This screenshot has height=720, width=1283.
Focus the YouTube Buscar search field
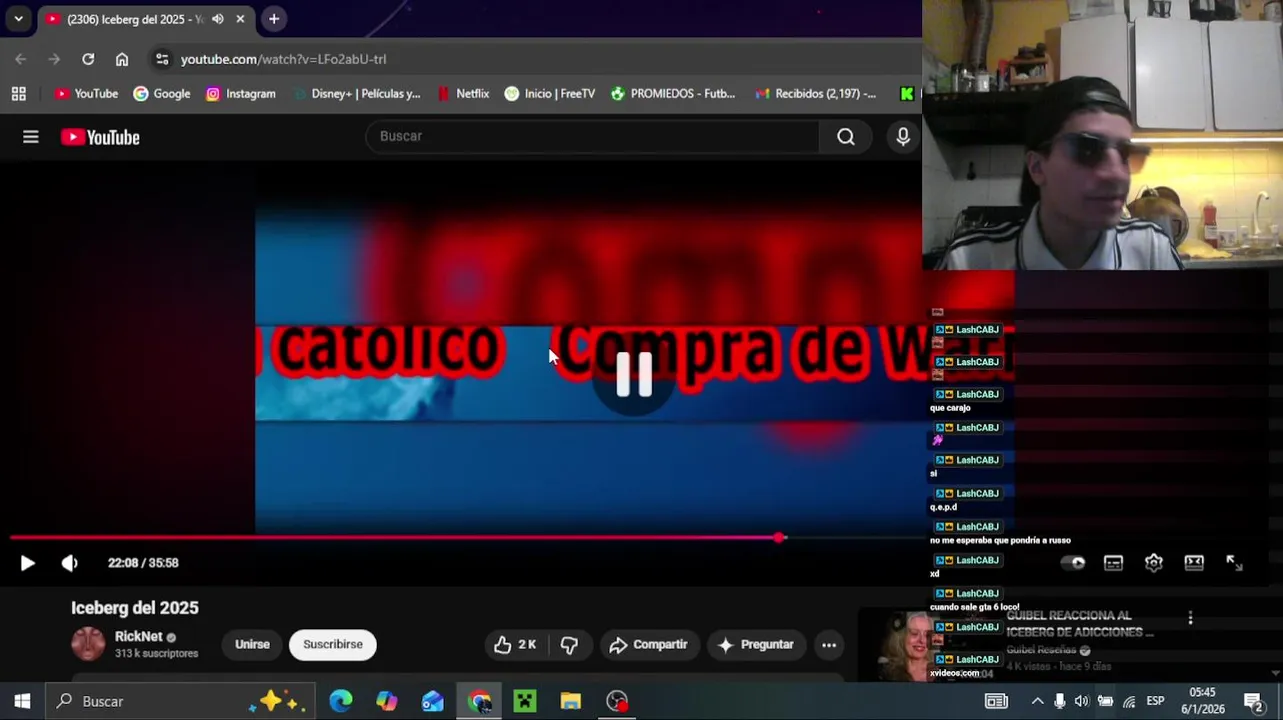[x=593, y=136]
